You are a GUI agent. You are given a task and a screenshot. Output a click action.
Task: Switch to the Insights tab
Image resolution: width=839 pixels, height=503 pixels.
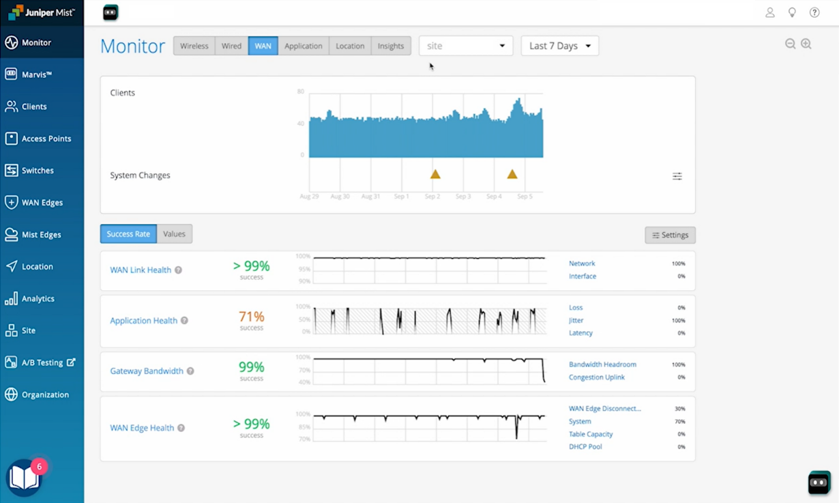tap(391, 46)
